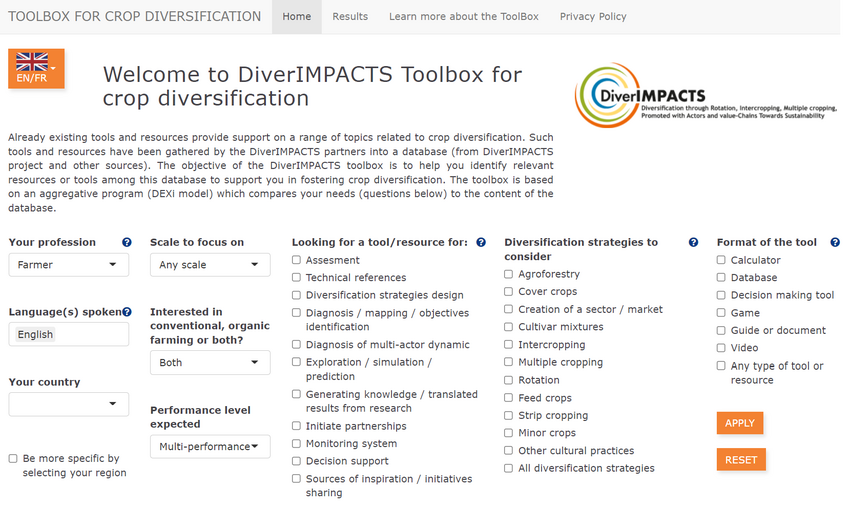Check Exploration / simulation / prediction

pyautogui.click(x=296, y=362)
